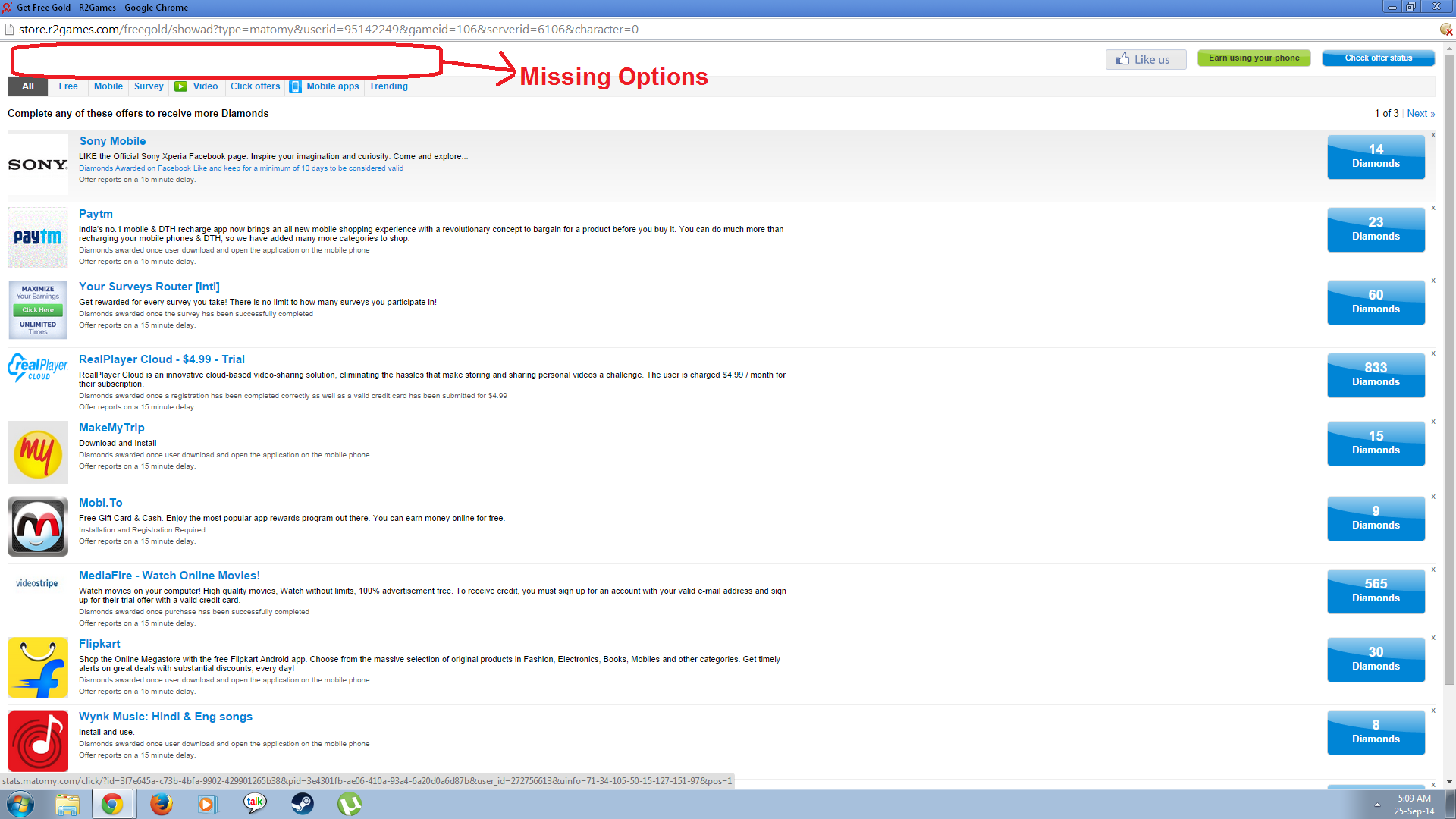Claim the 833 Diamonds RealPlayer offer
This screenshot has height=819, width=1456.
coord(1376,375)
